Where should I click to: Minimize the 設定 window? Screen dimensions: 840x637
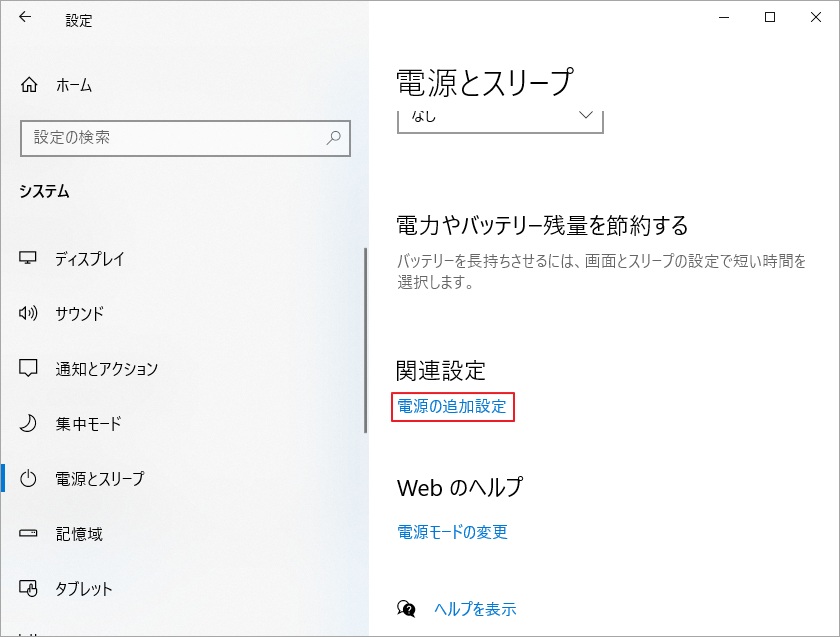[x=724, y=18]
